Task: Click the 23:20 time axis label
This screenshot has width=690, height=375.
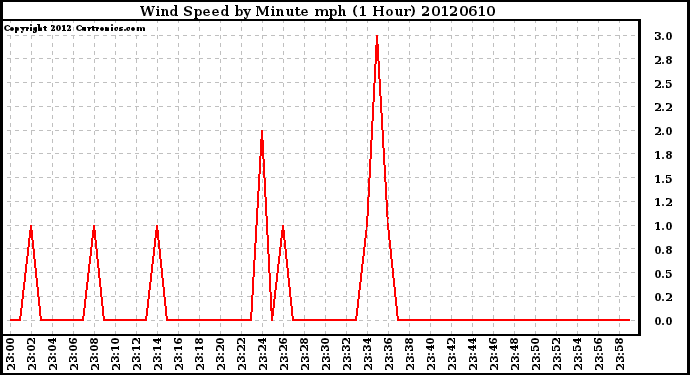Action: pos(220,354)
